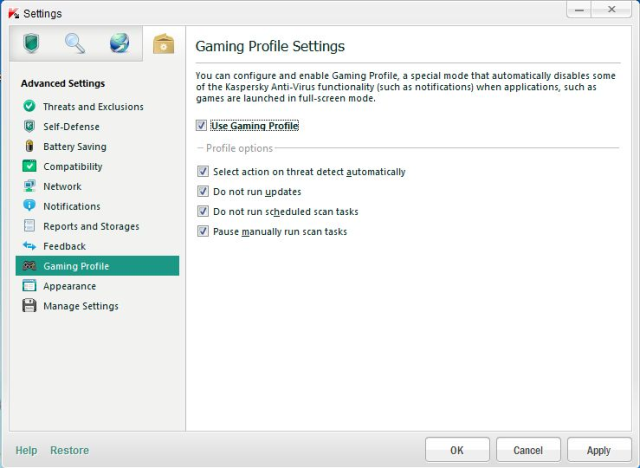Open the Scan magnifier settings tab
Viewport: 640px width, 468px height.
tap(75, 43)
